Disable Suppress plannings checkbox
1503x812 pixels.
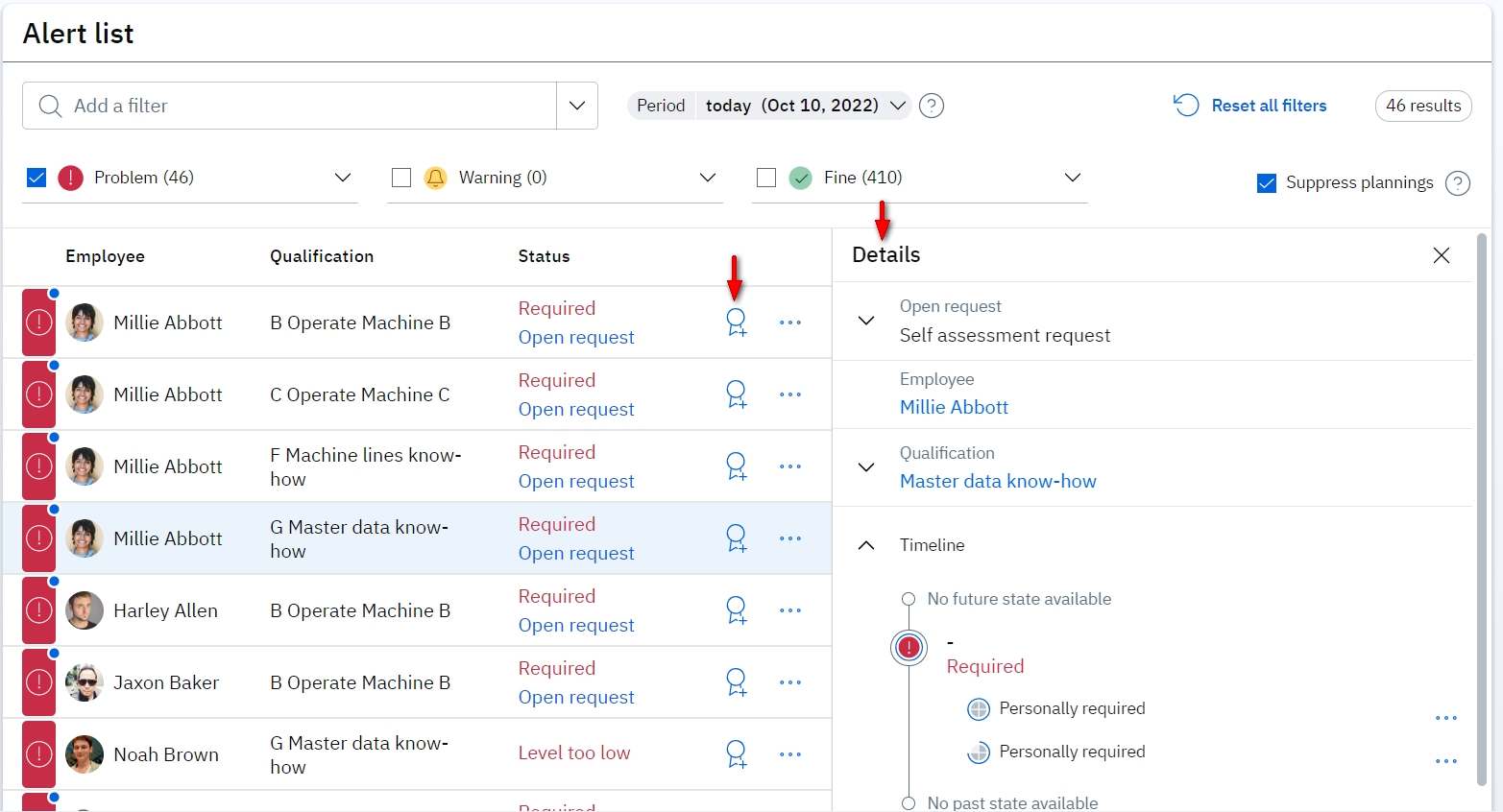1267,183
